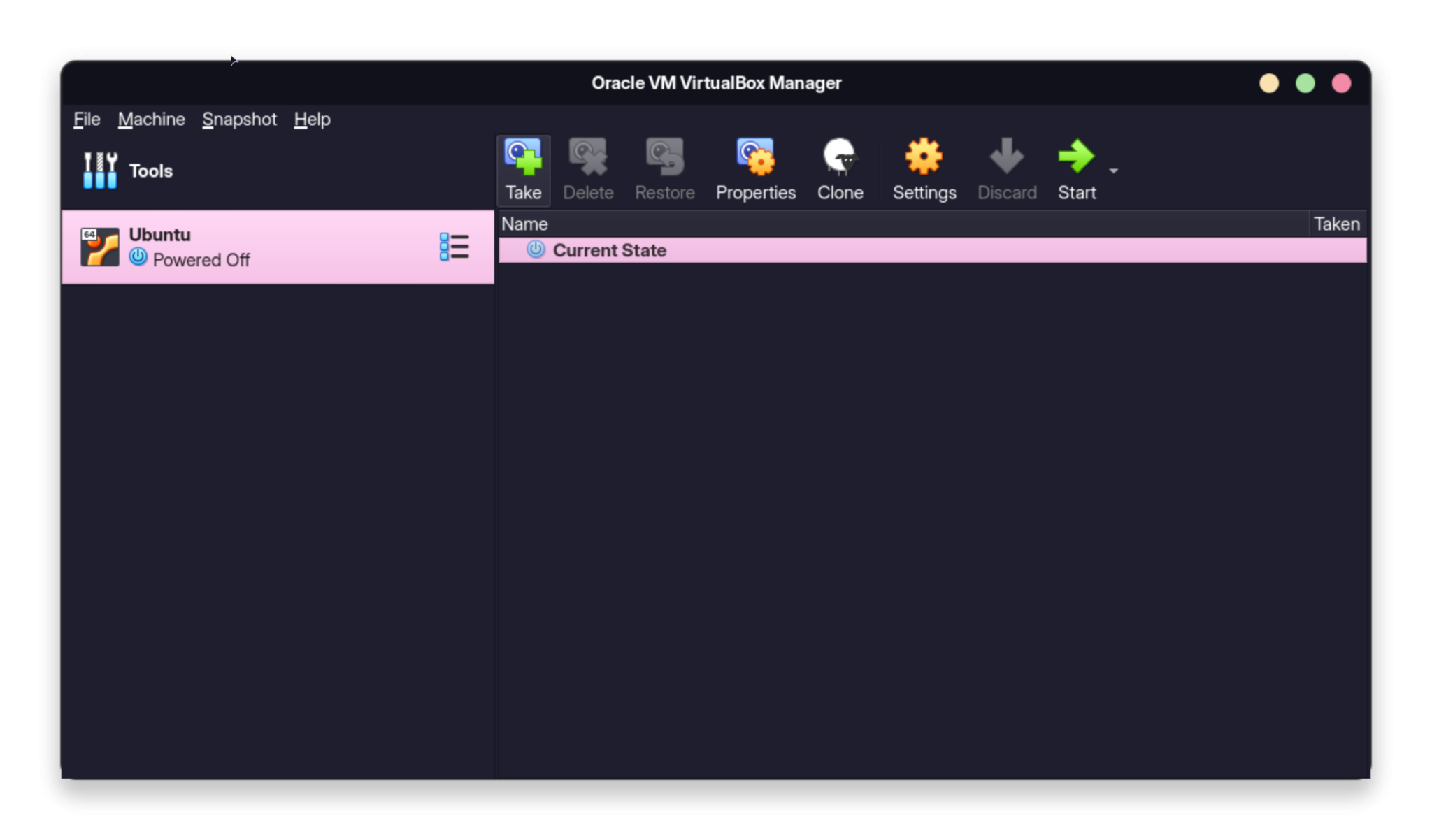
Task: Open the File menu
Action: coord(85,119)
